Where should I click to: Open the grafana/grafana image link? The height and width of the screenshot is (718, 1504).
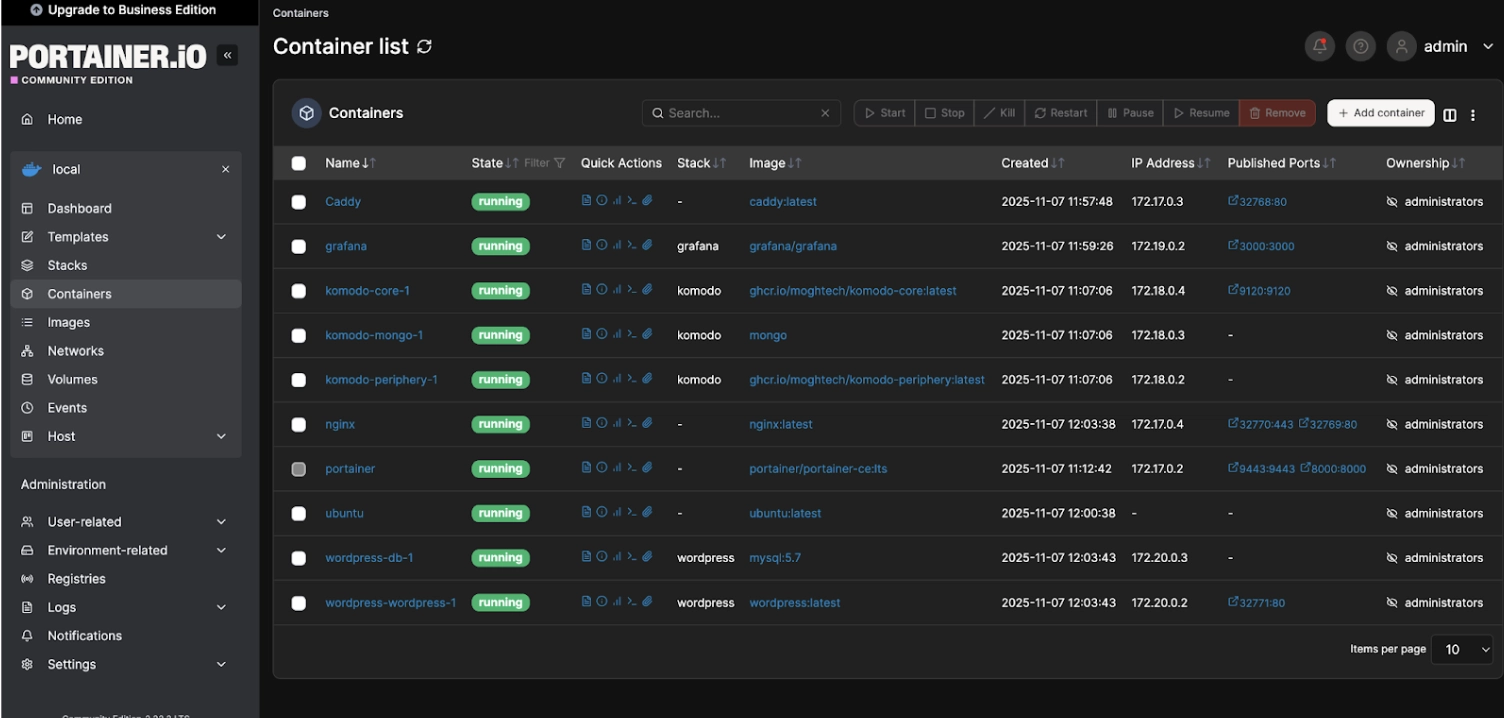click(793, 245)
